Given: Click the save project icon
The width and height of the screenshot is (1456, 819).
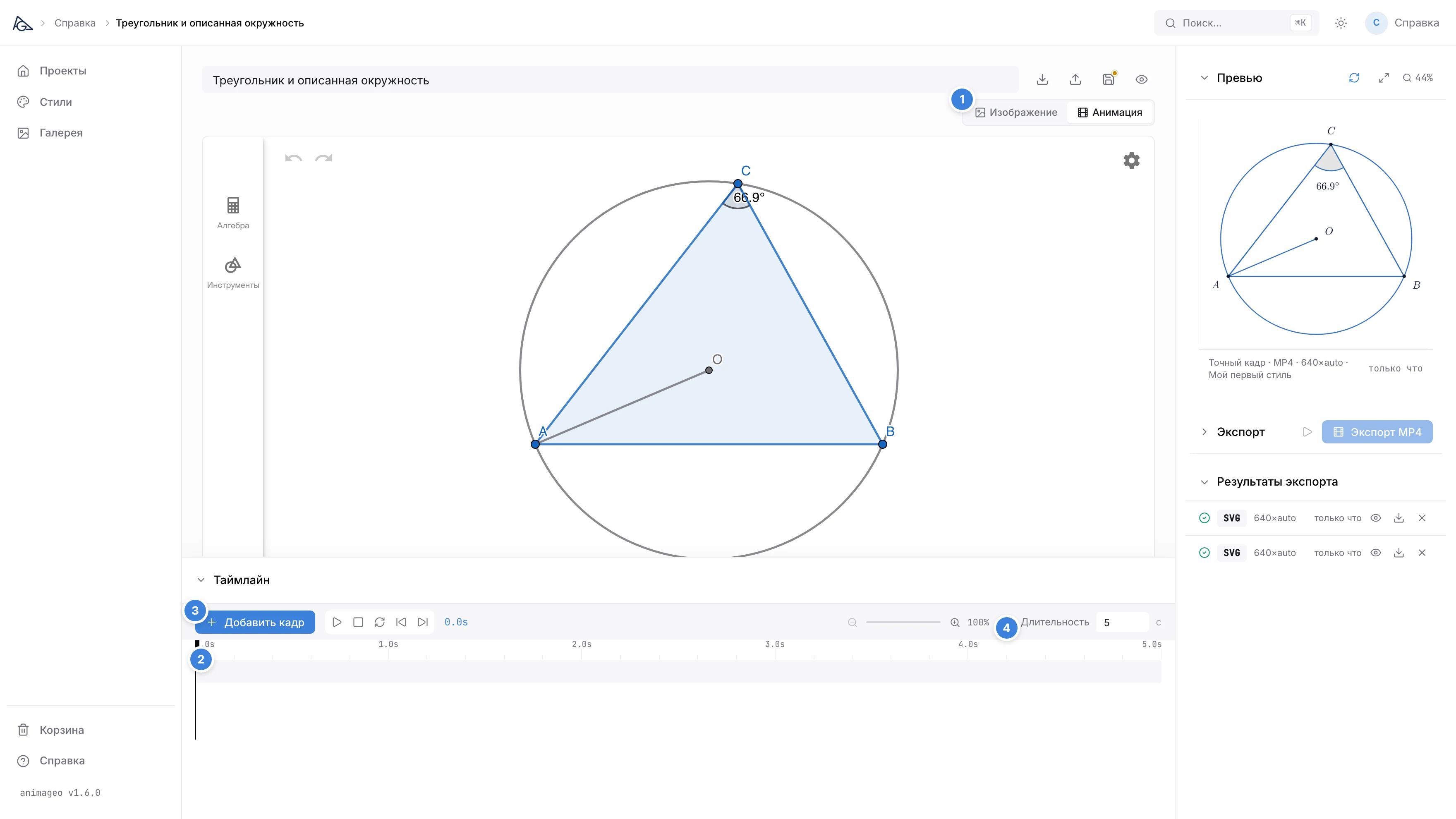Looking at the screenshot, I should tap(1109, 79).
